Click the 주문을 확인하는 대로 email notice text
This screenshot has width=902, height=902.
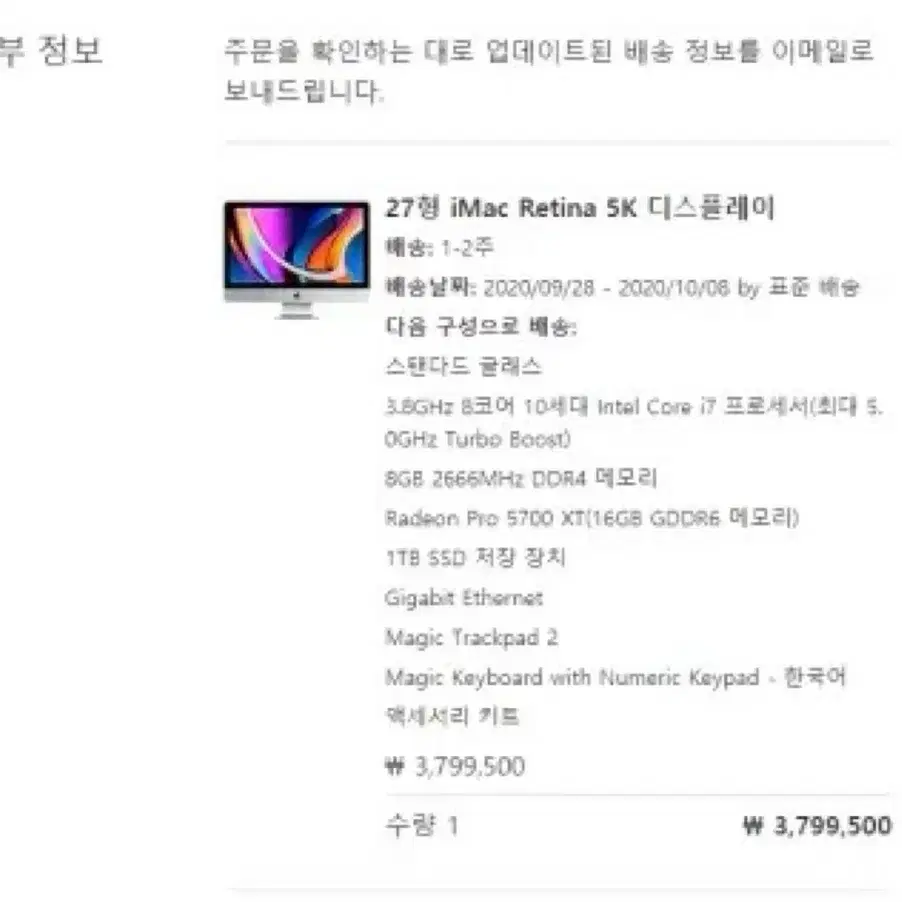tap(548, 71)
